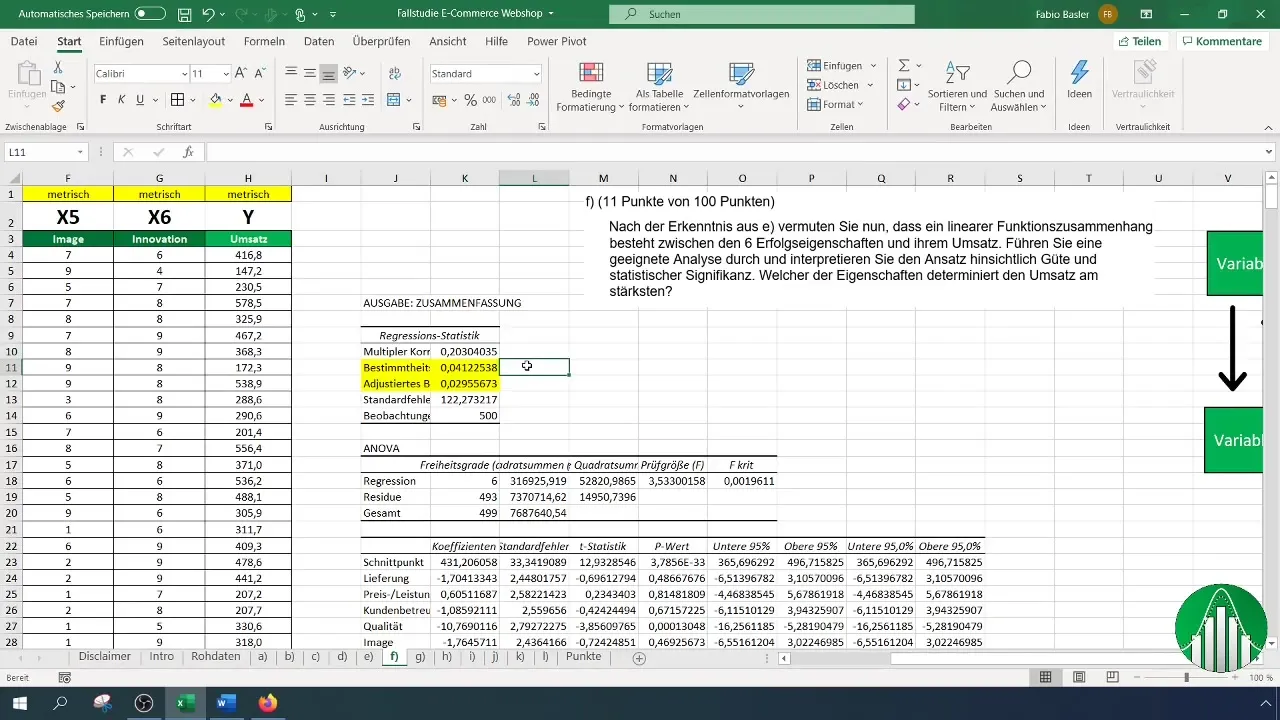Screen dimensions: 1280x720
Task: Align text left
Action: pos(291,100)
